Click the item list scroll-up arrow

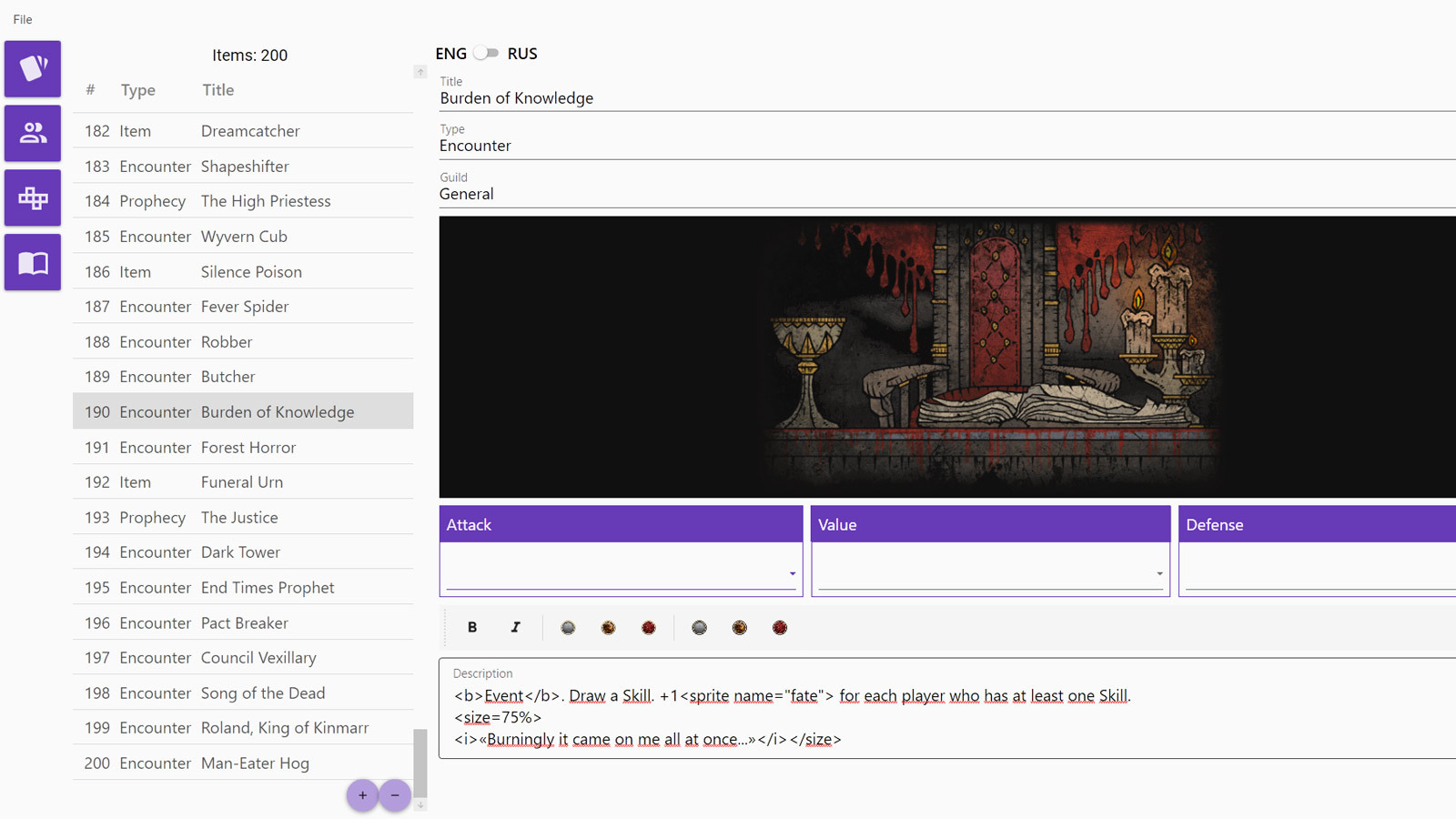click(420, 72)
